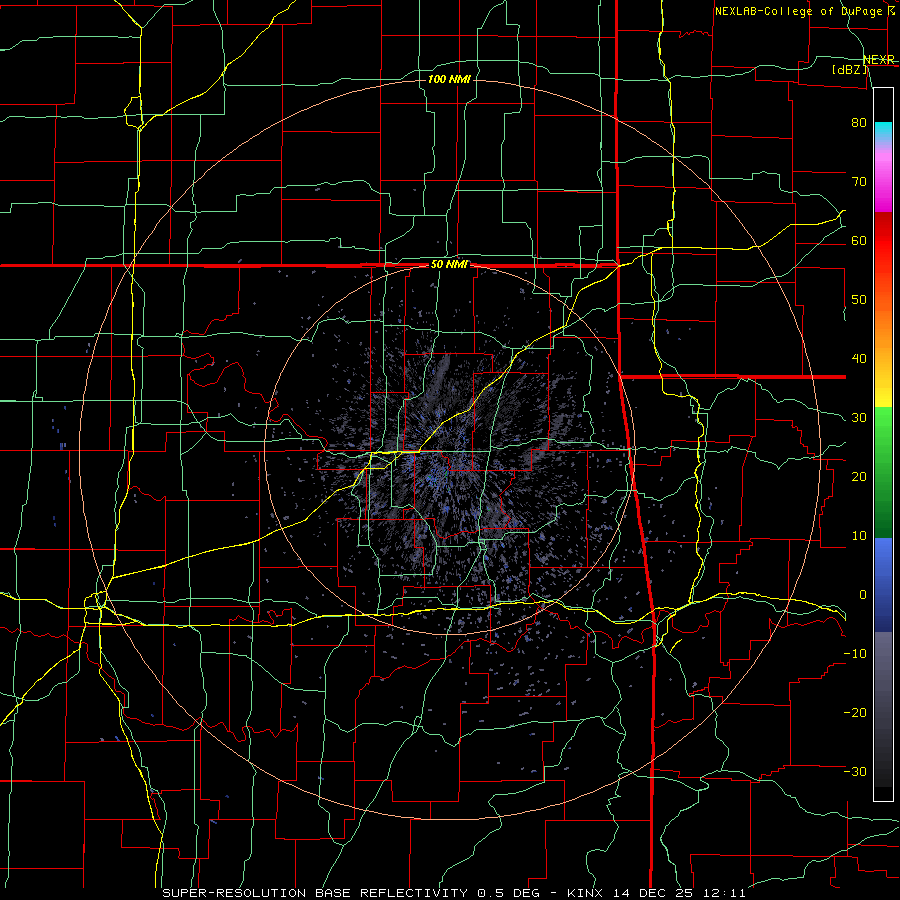Screen dimensions: 900x900
Task: Click the KINX station identifier in footer
Action: click(584, 893)
